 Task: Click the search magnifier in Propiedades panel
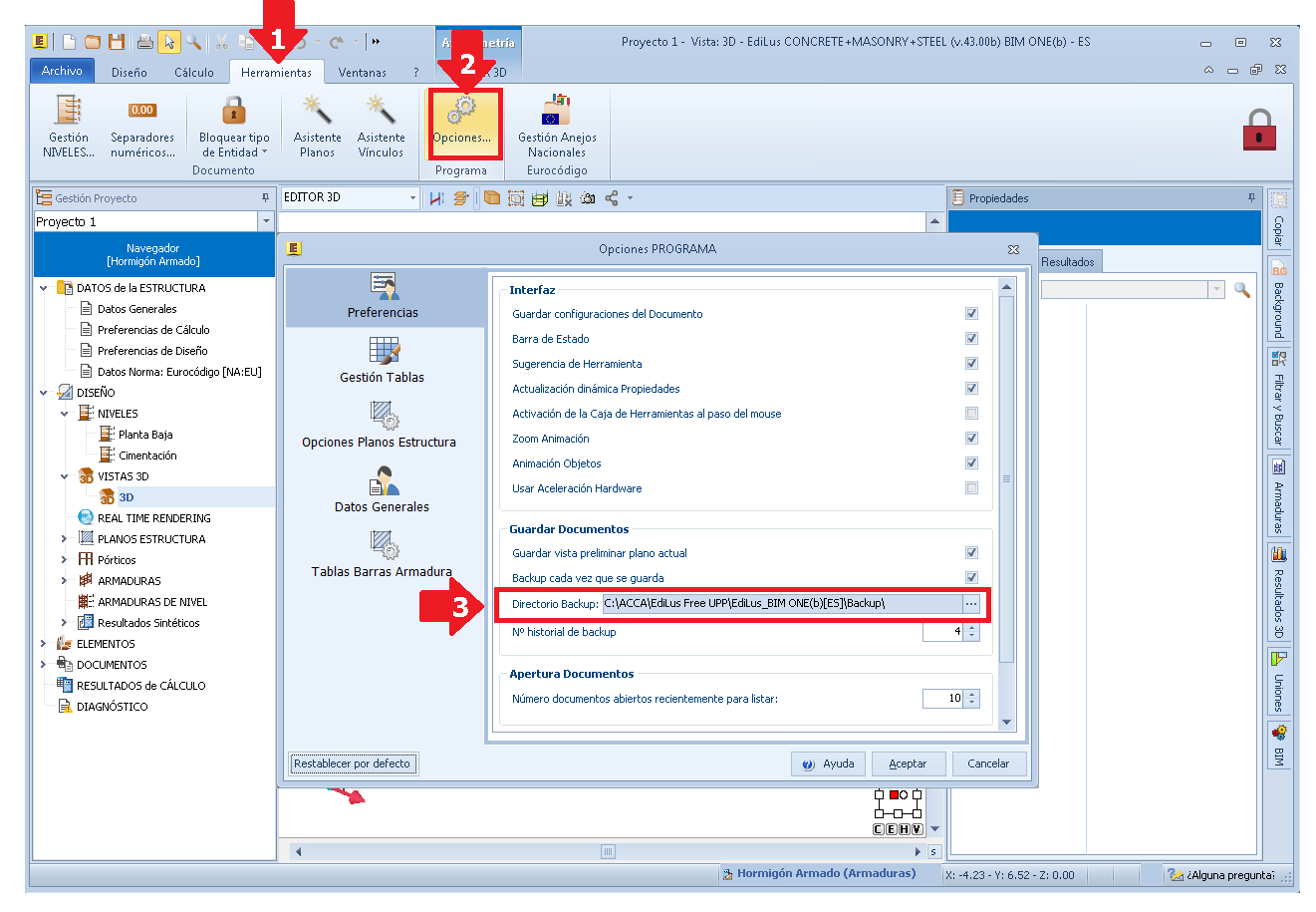[x=1241, y=289]
